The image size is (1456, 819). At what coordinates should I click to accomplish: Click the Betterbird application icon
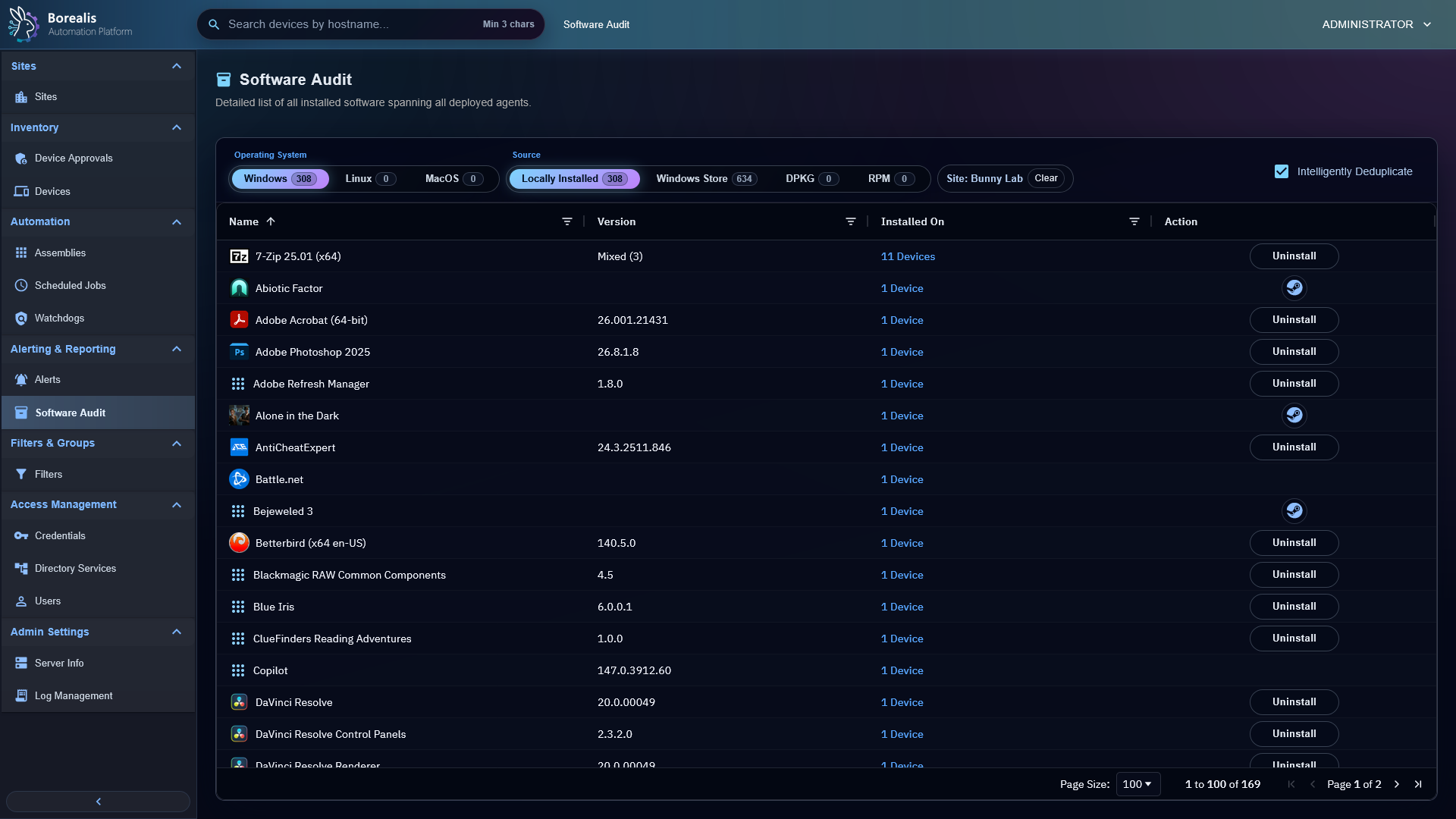click(x=239, y=543)
